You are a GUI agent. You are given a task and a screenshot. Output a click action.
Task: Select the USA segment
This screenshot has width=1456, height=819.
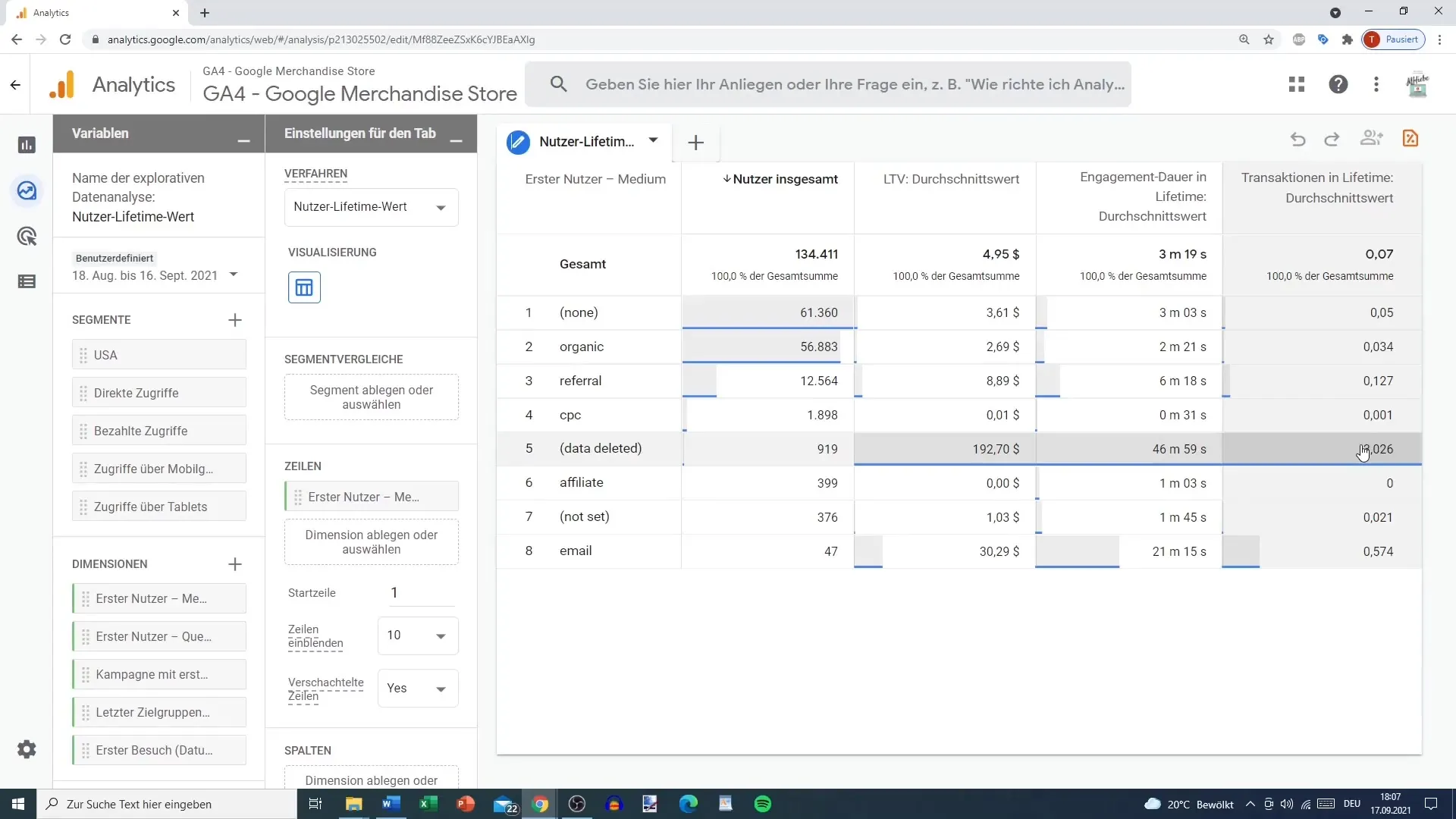pos(159,355)
